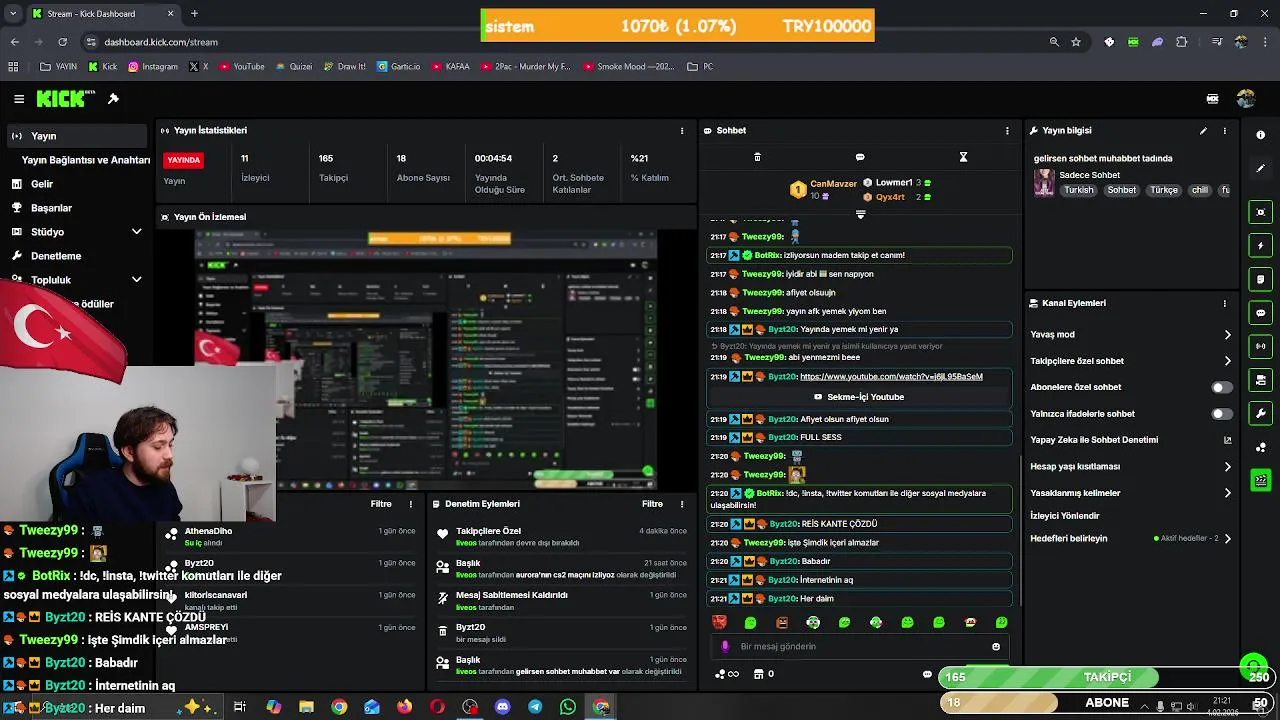Expand Yavaş mod options
Viewport: 1280px width, 720px height.
(1228, 335)
